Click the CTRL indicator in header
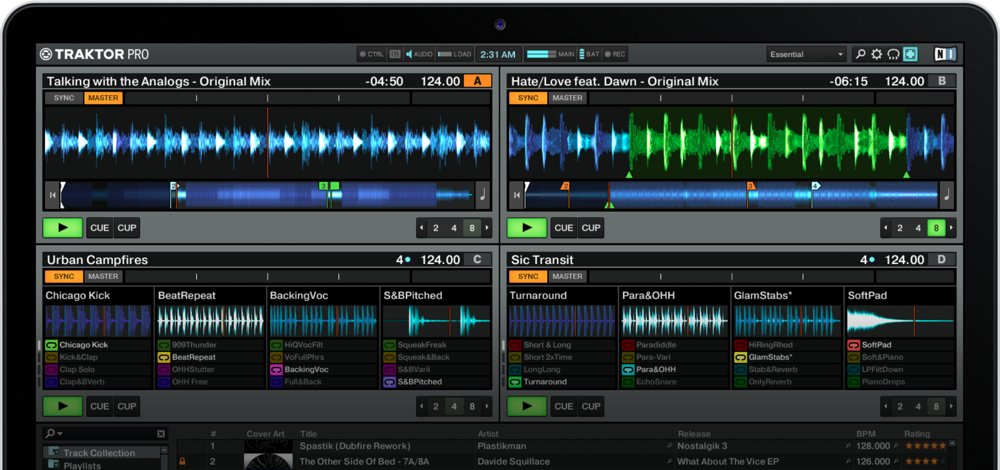 [x=371, y=54]
